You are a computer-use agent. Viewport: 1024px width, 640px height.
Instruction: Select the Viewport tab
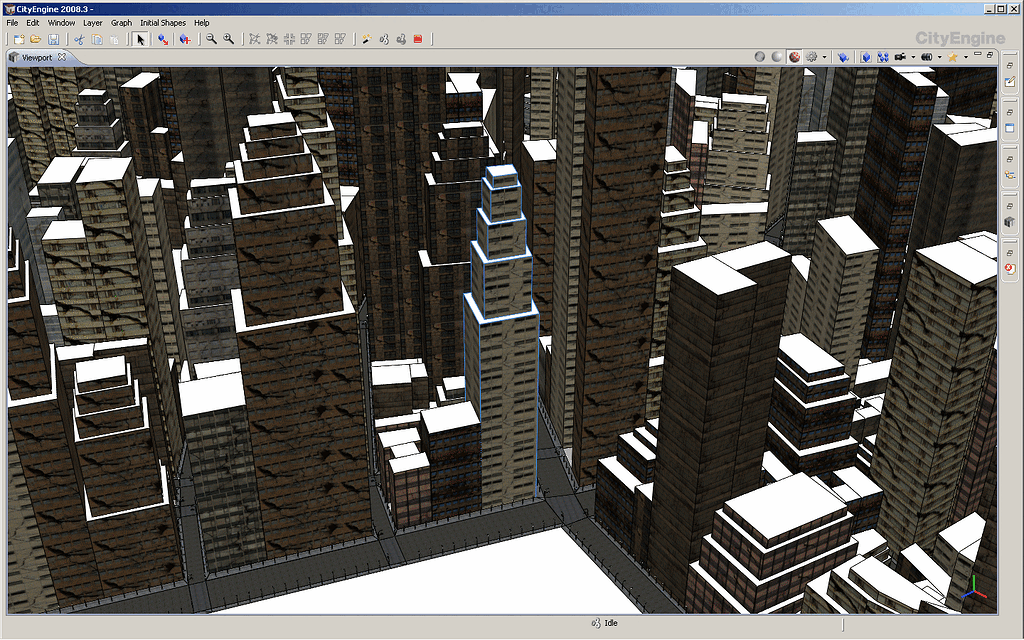tap(37, 57)
